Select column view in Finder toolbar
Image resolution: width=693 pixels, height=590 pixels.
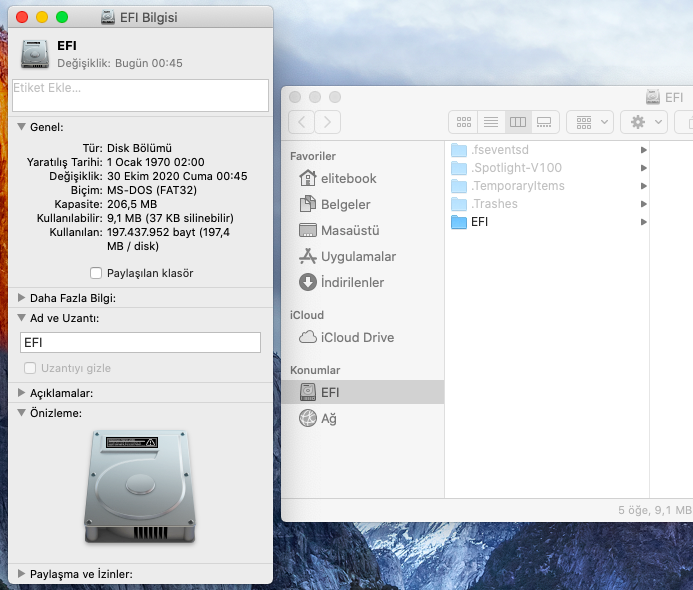point(517,122)
